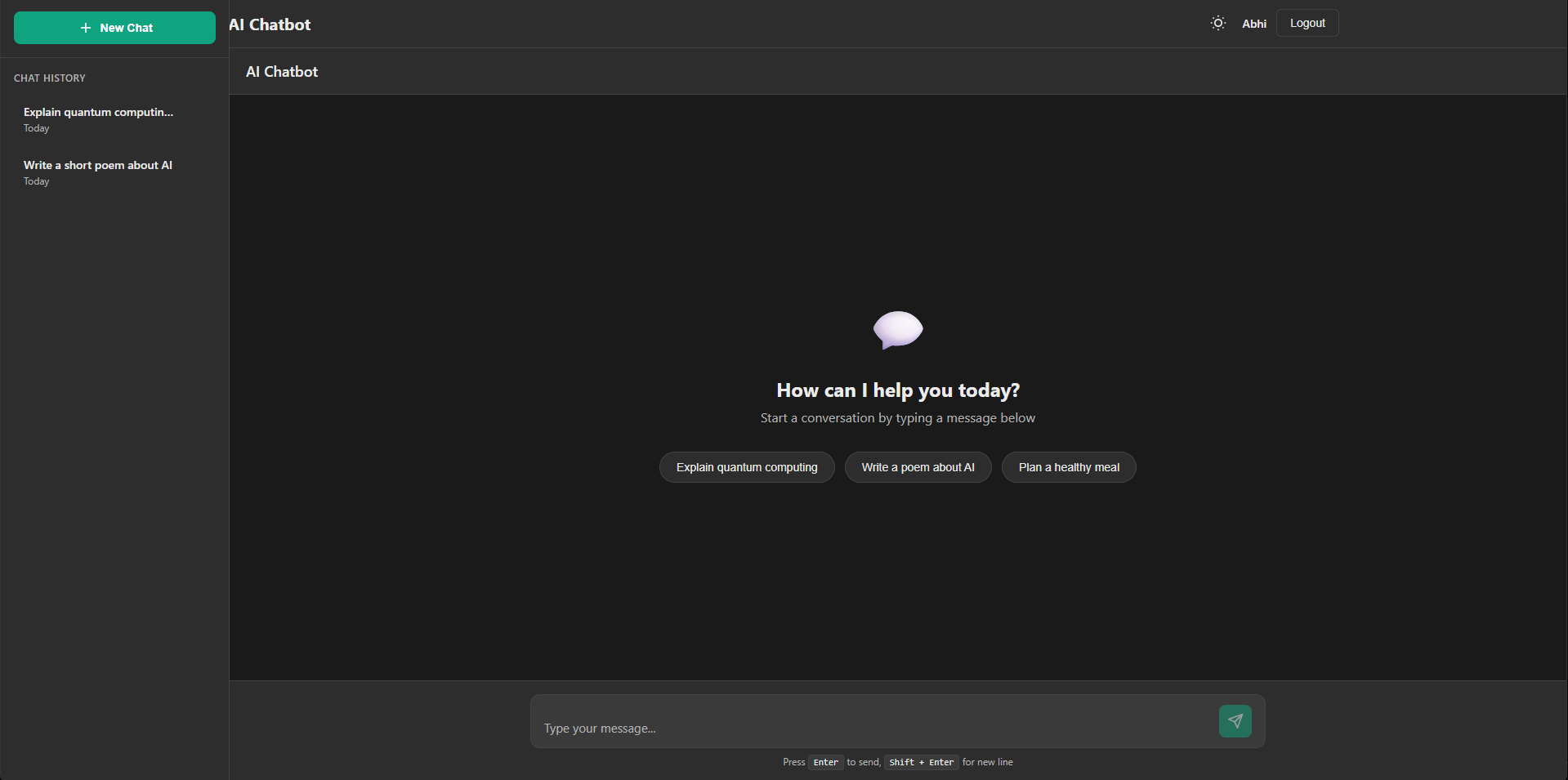Click the 'How can I help you today?' heading
Image resolution: width=1568 pixels, height=780 pixels.
[x=897, y=390]
